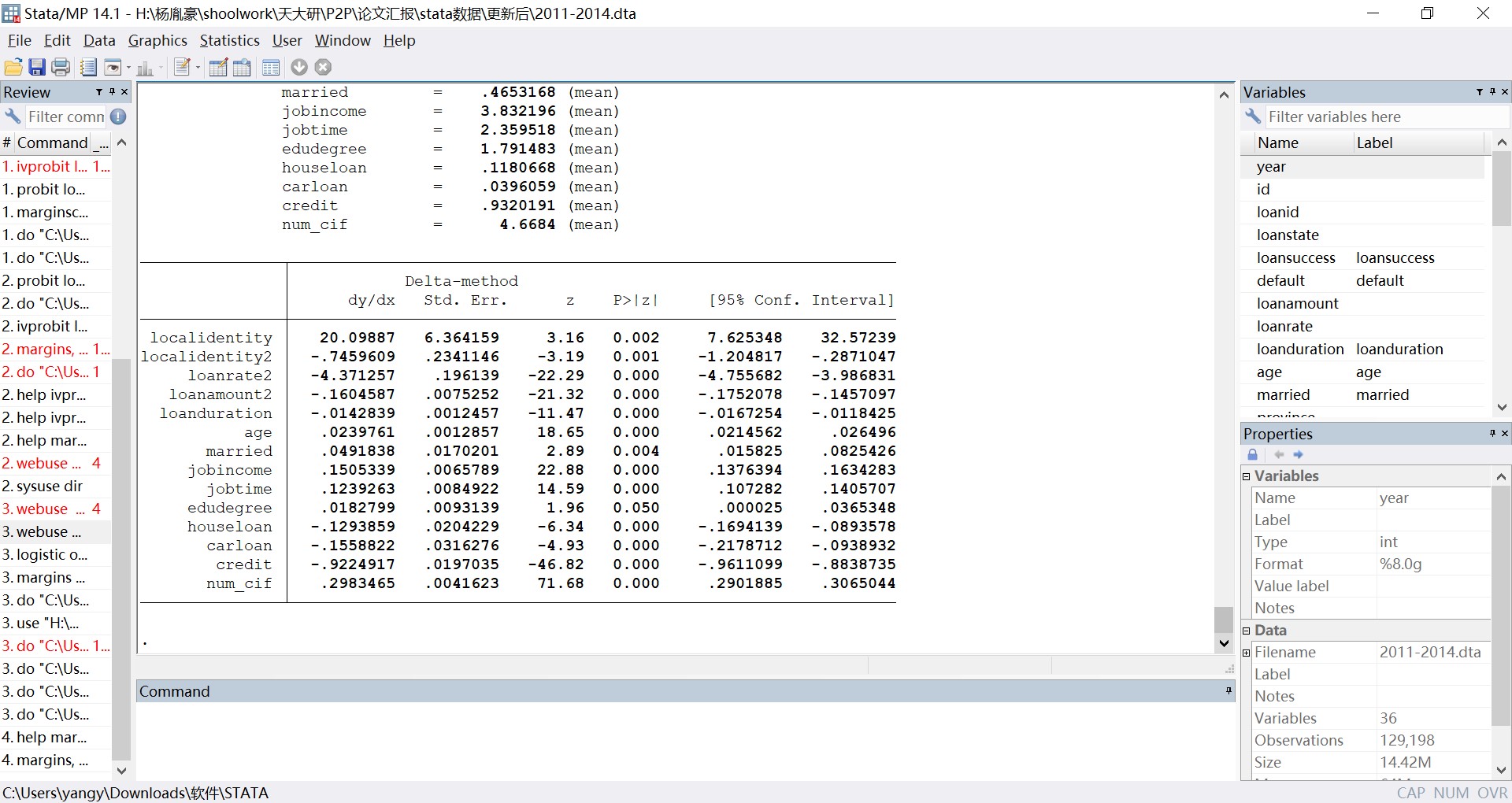Click the Label column header in Variables

pos(1418,142)
